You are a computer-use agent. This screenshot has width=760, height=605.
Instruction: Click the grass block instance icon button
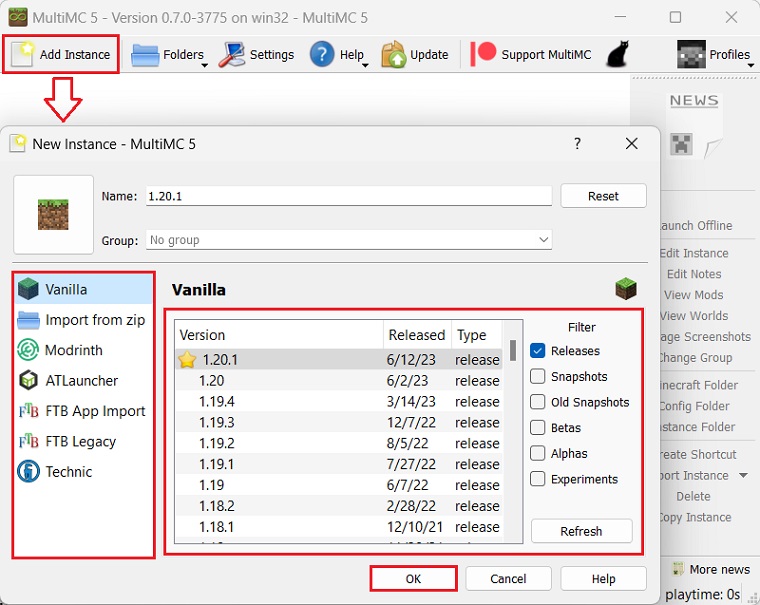[x=53, y=214]
